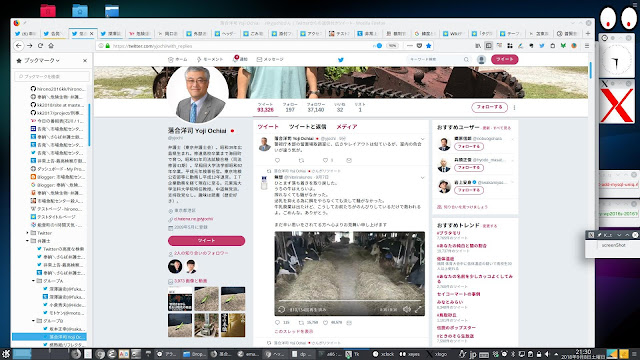Toggle the video volume speaker icon
This screenshot has height=360, width=640.
(x=407, y=309)
